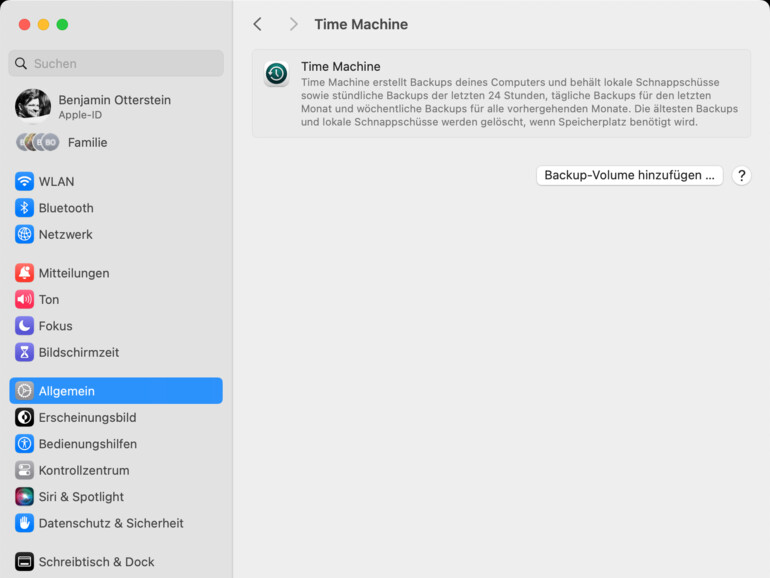Open Fokus settings
This screenshot has width=770, height=578.
tap(116, 326)
